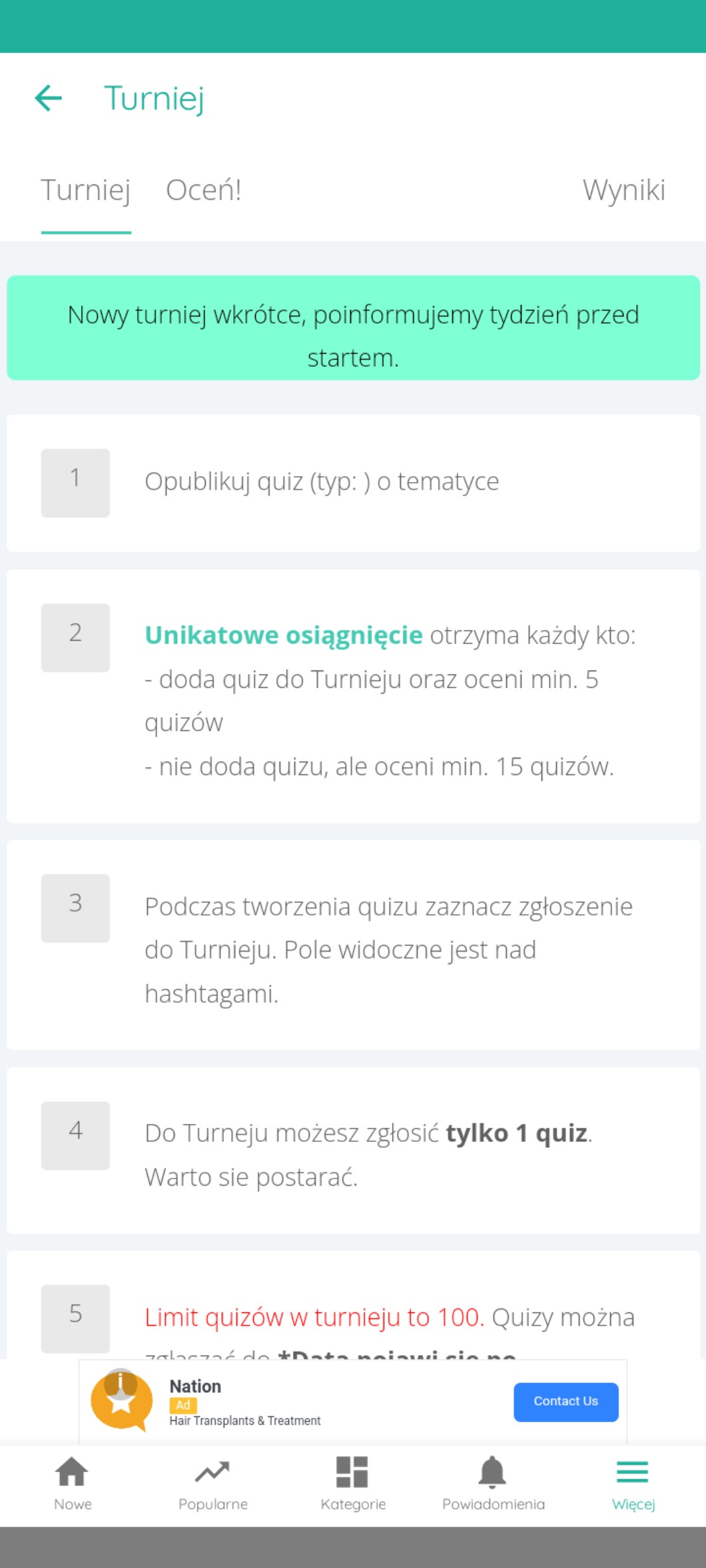Screen dimensions: 706x1568
Task: Tap step number 3 badge
Action: [x=75, y=908]
